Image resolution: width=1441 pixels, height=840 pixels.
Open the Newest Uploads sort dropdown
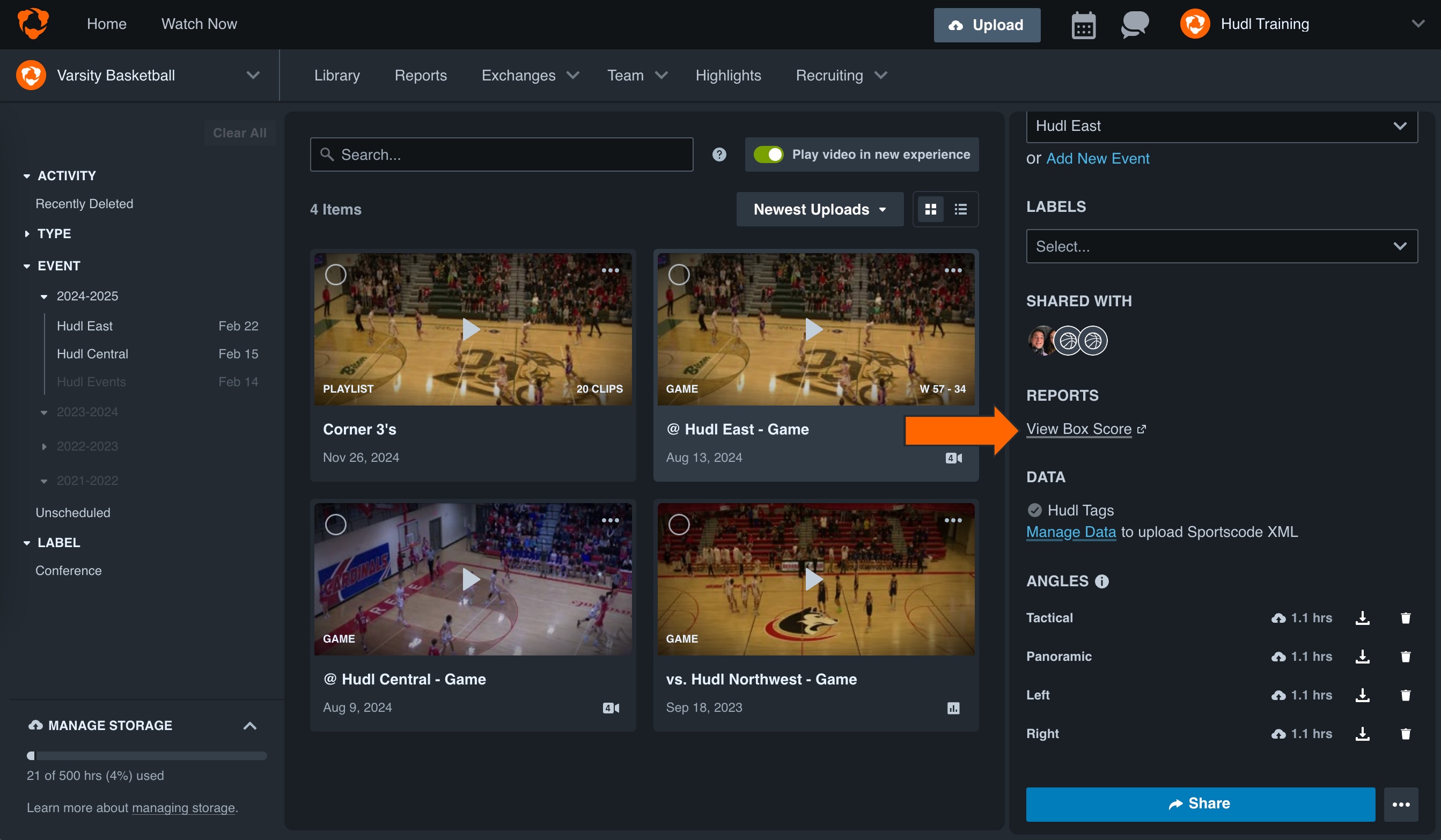point(819,209)
